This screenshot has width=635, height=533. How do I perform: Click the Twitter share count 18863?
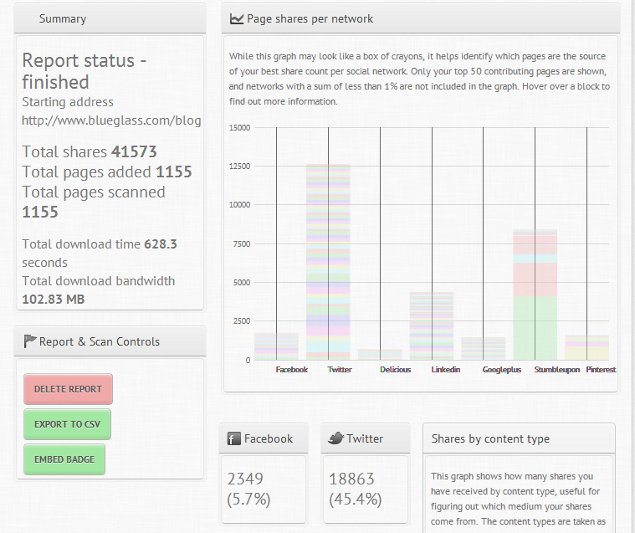350,479
